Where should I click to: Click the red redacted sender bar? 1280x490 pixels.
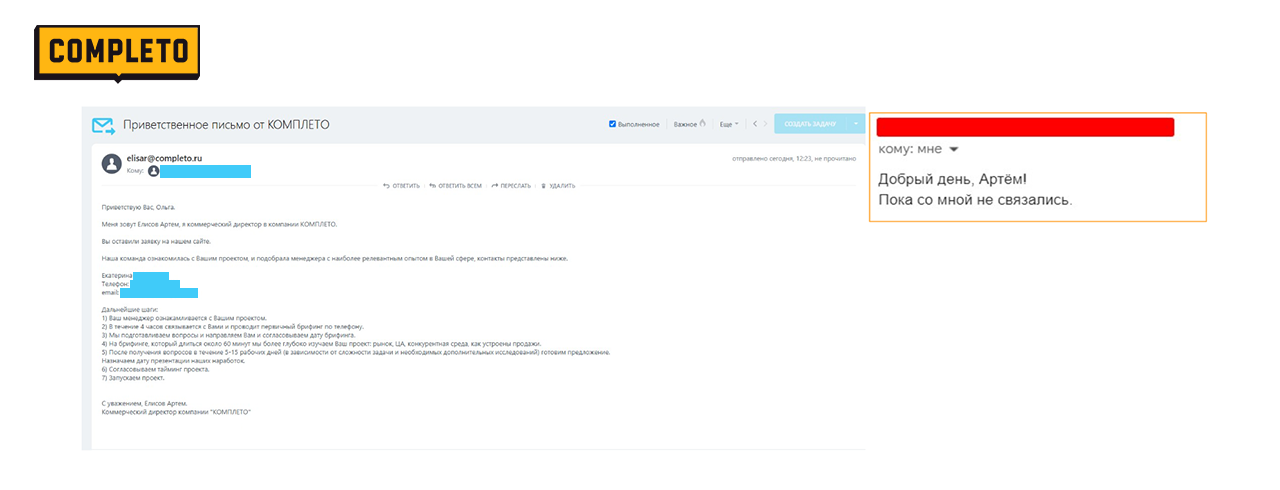pos(1024,127)
